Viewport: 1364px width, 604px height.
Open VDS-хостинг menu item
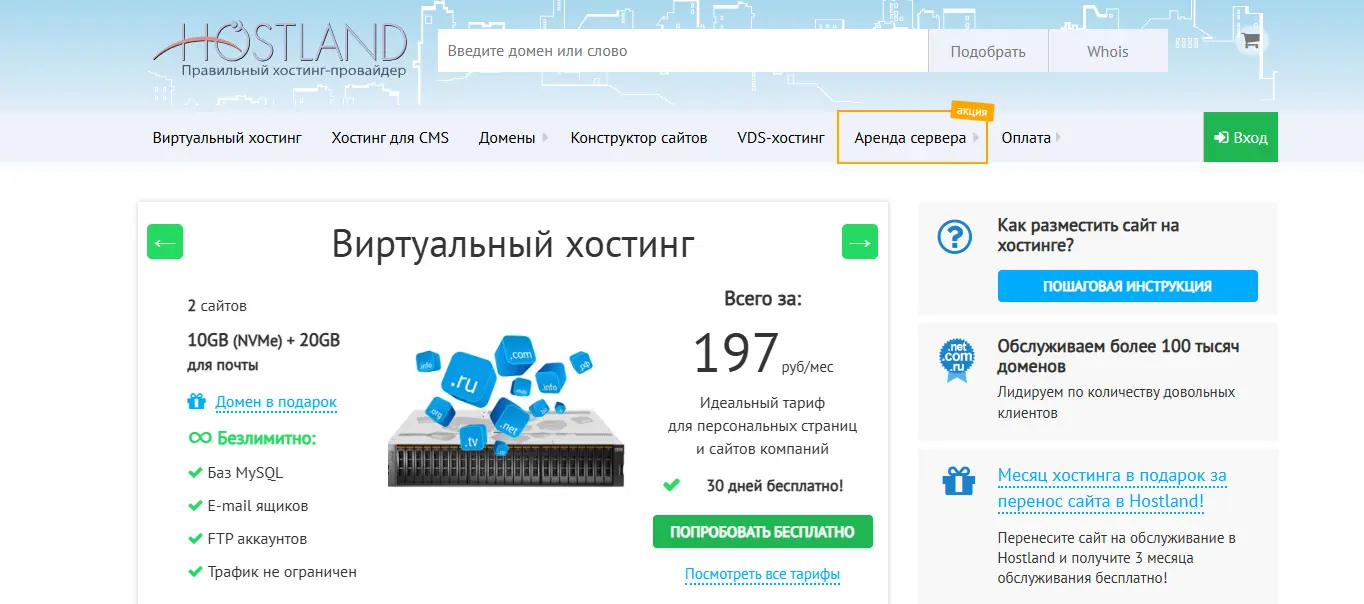click(781, 138)
